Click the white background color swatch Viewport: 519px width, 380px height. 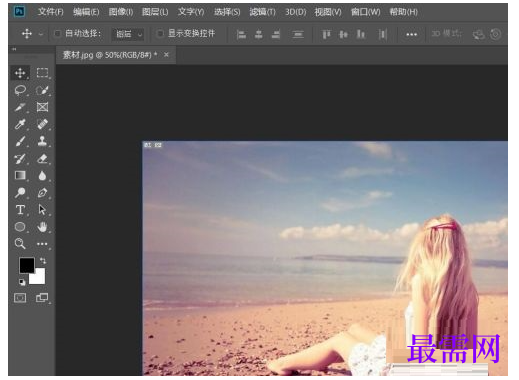[39, 278]
